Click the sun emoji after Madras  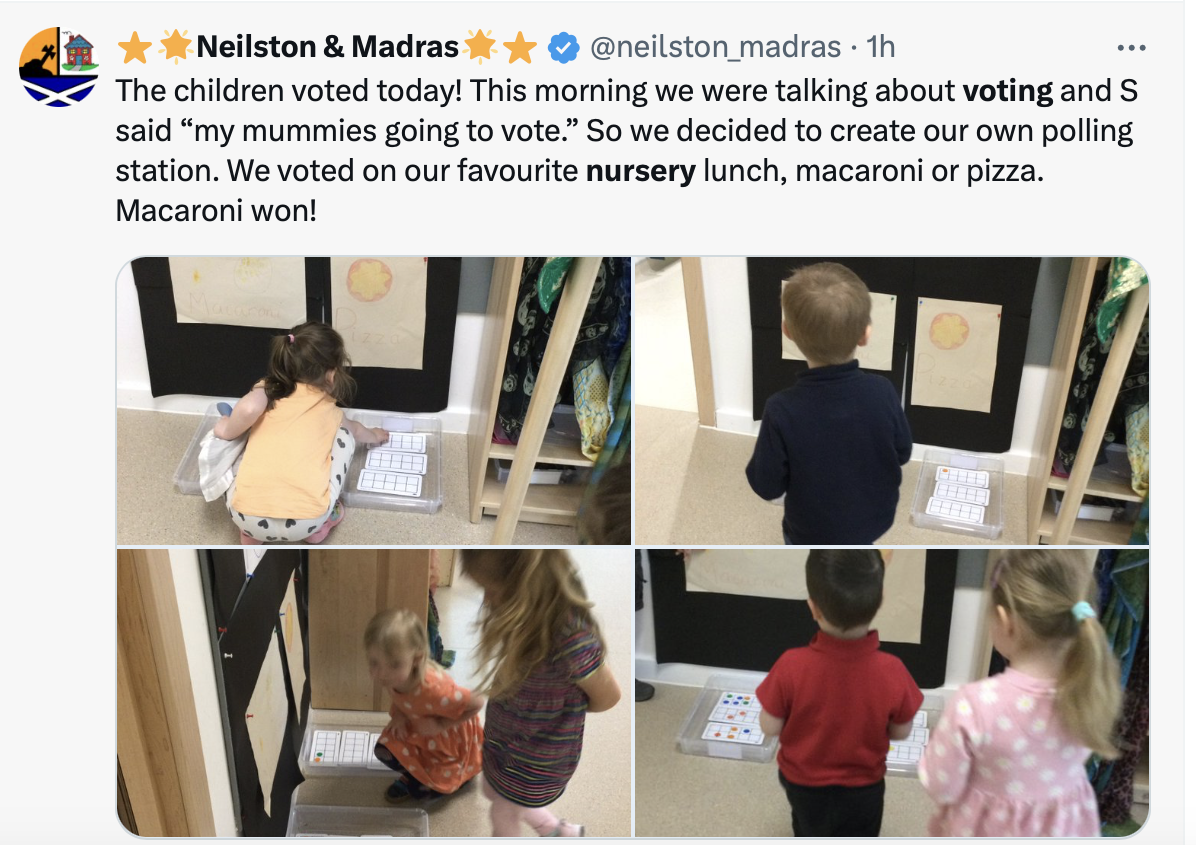(x=481, y=46)
